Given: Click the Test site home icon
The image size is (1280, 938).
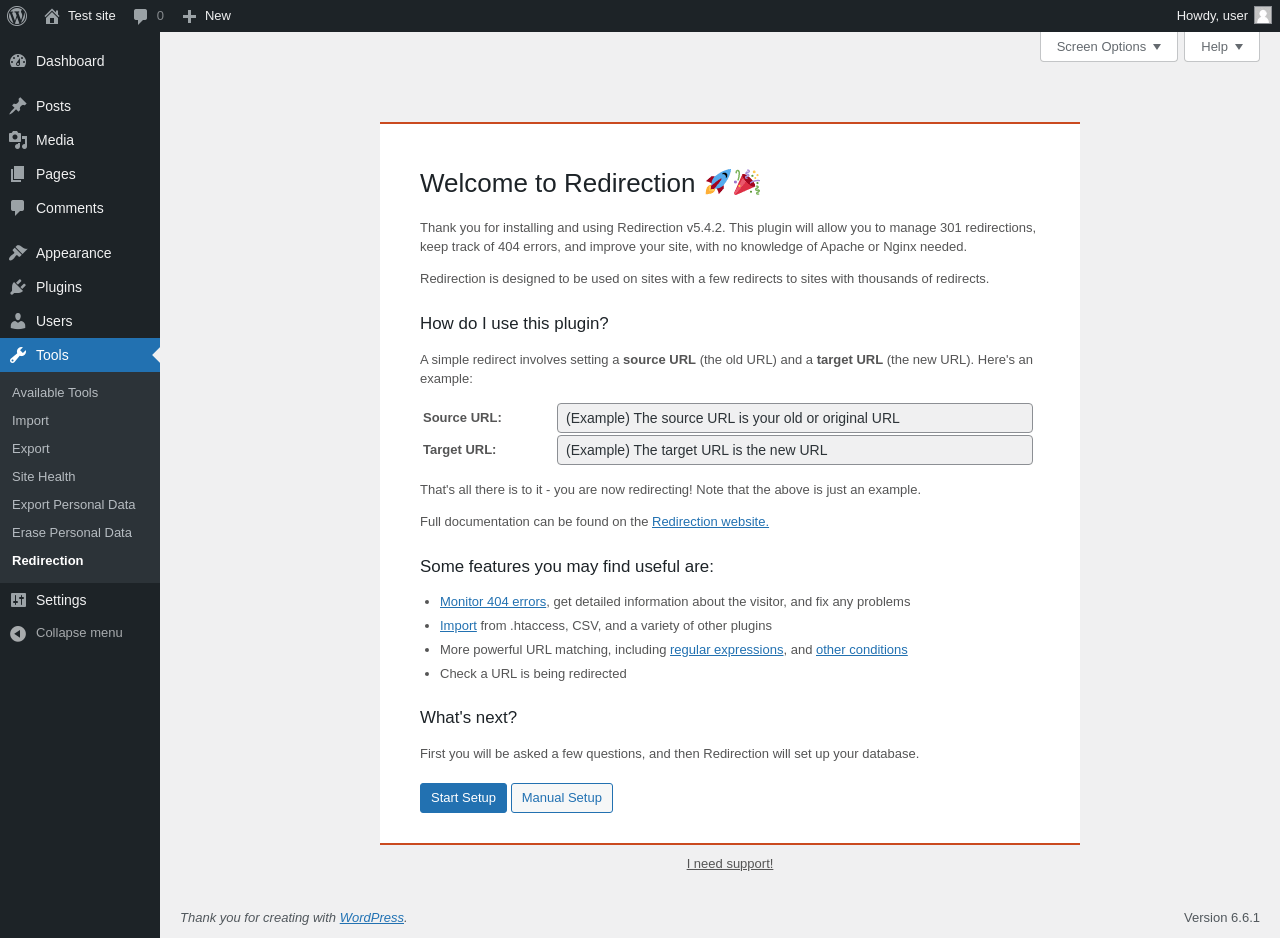Looking at the screenshot, I should click(x=52, y=16).
